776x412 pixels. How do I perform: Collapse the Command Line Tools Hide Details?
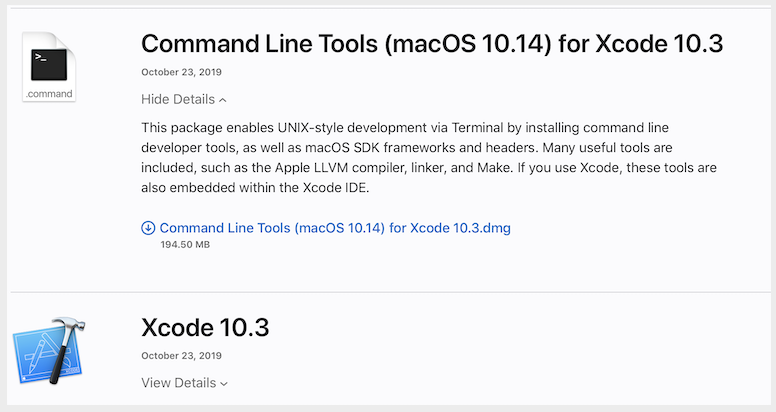pyautogui.click(x=178, y=99)
